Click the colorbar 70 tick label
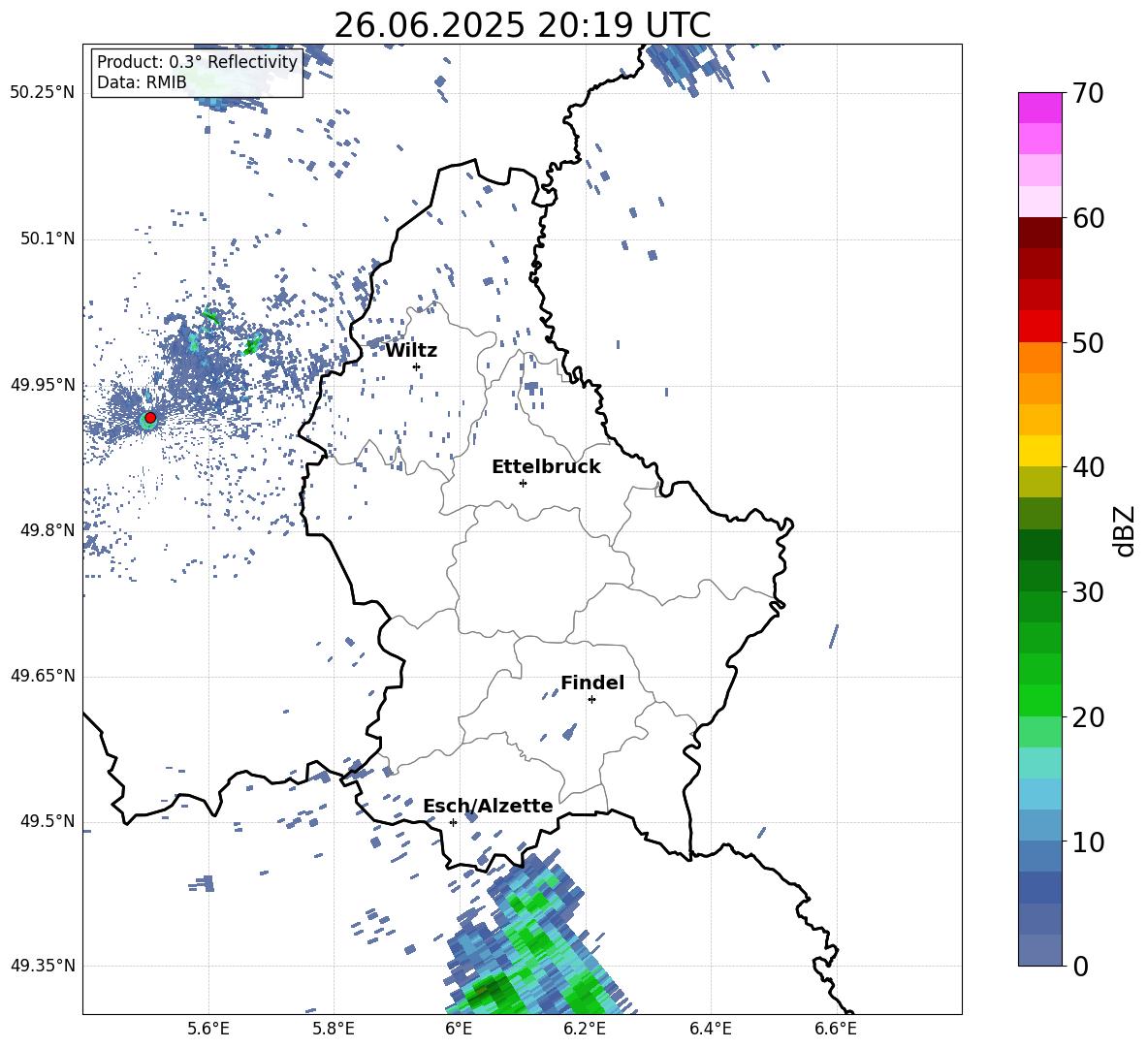 pos(1088,93)
